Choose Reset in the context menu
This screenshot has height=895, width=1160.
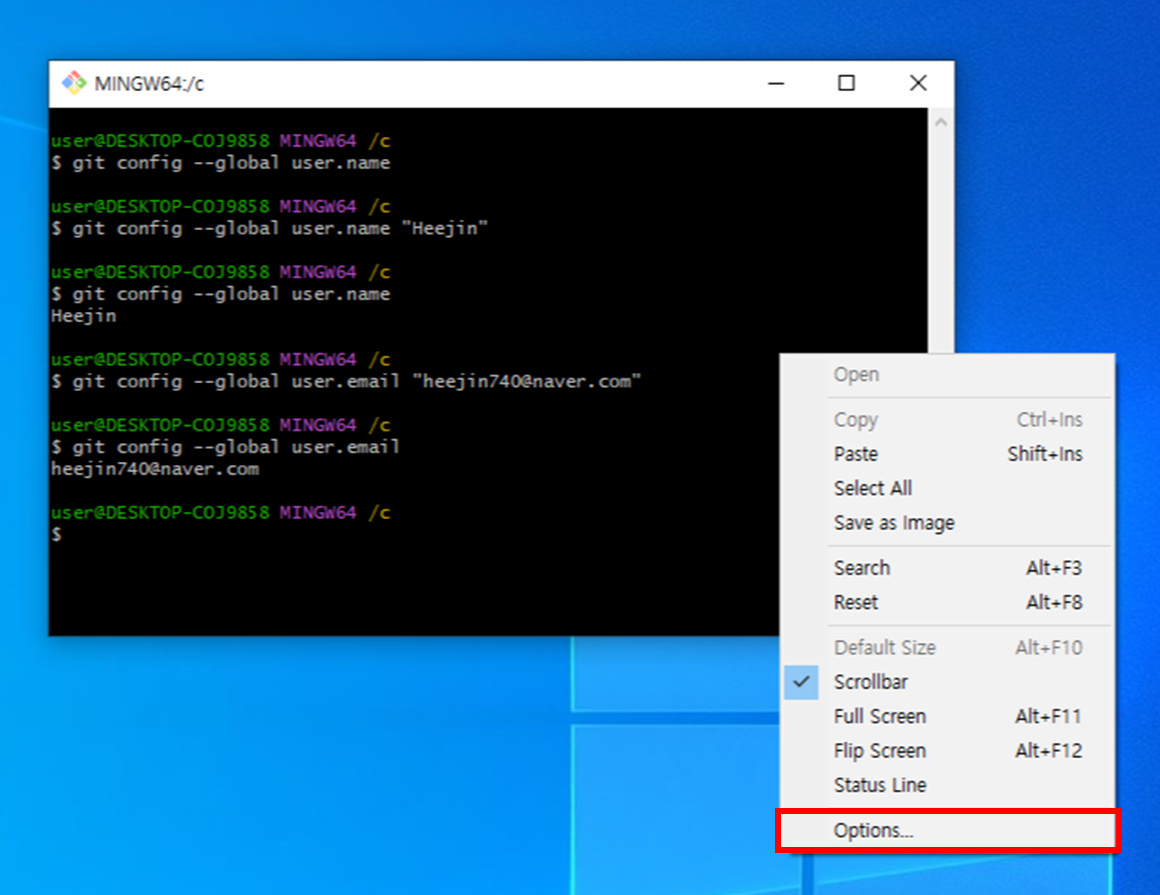coord(948,602)
